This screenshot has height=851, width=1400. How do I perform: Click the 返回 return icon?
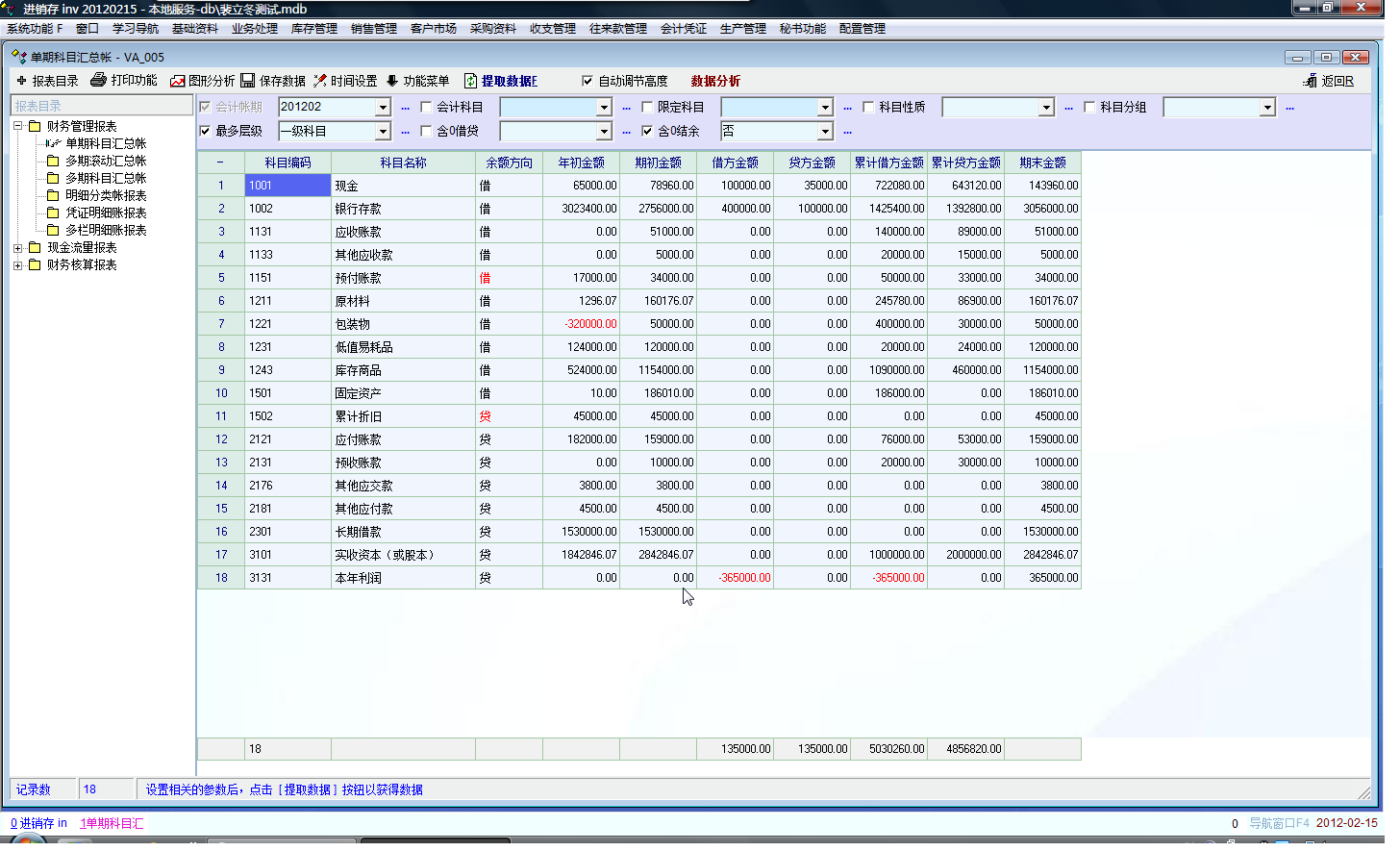point(1310,81)
